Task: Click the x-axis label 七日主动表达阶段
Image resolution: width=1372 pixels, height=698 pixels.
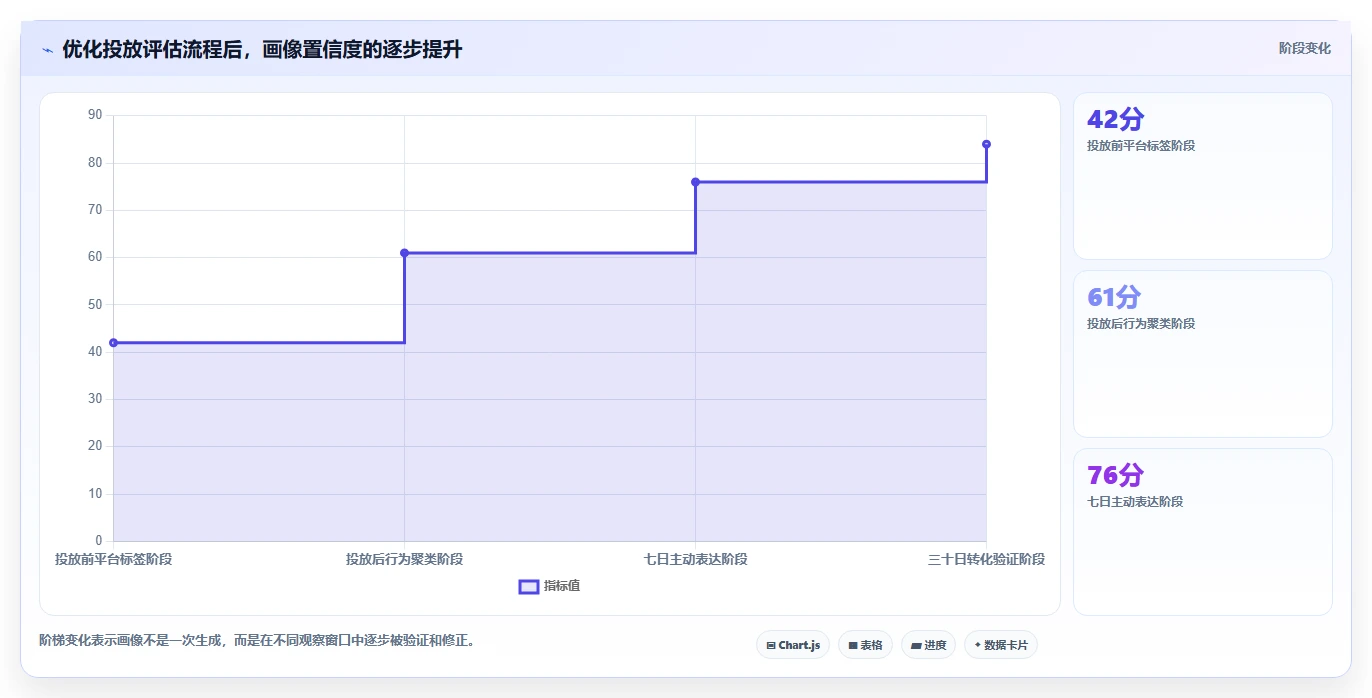Action: [695, 559]
